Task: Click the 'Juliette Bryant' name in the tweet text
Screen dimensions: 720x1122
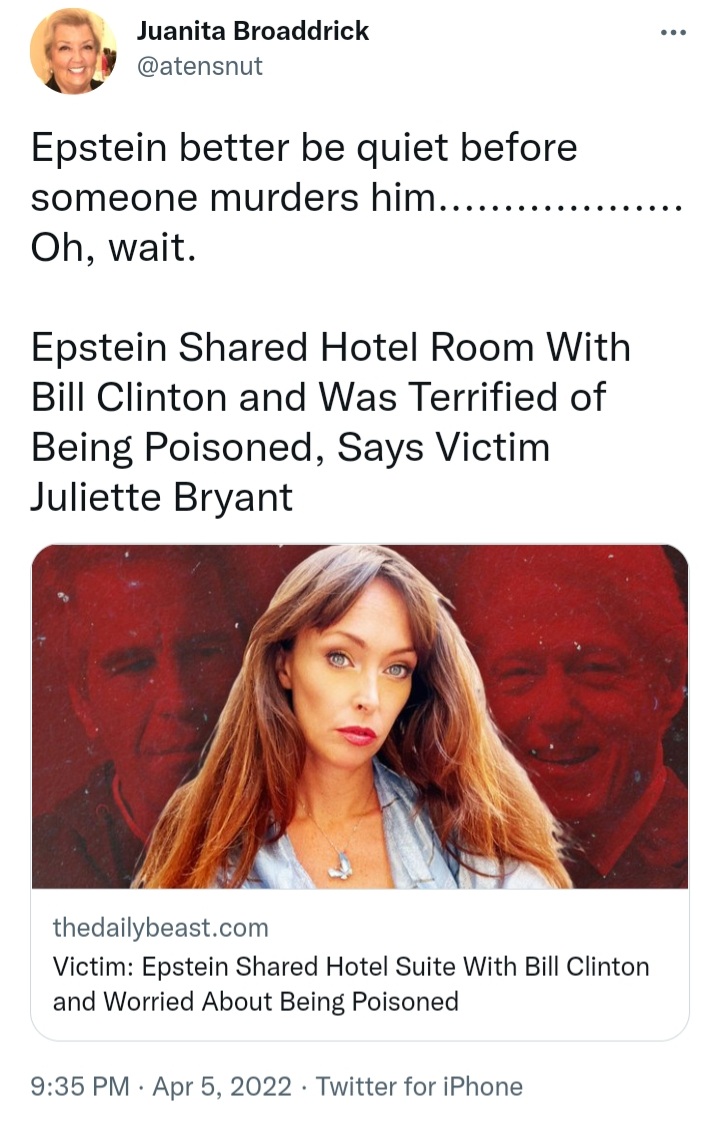Action: tap(161, 497)
